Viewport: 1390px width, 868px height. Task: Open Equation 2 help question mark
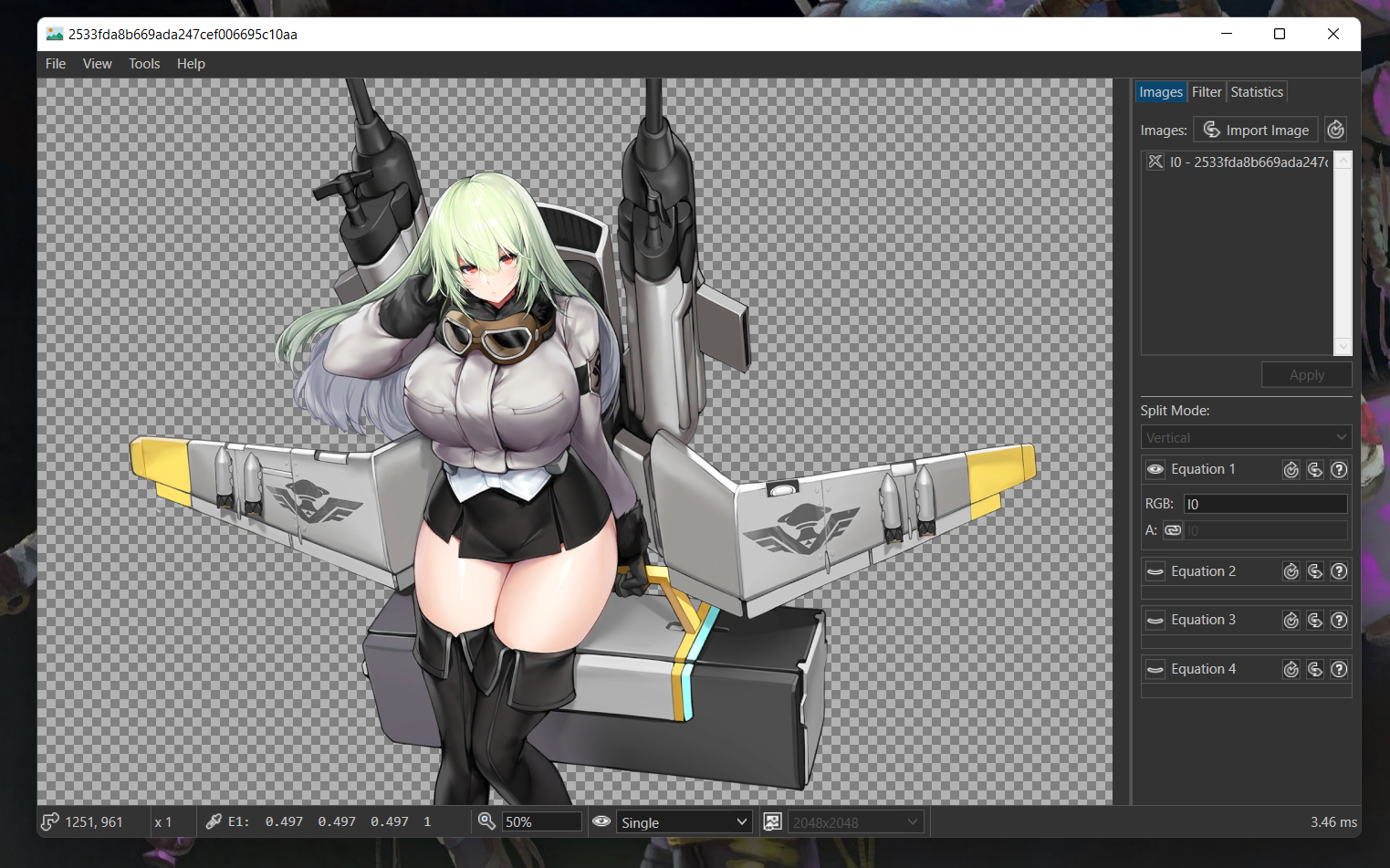1339,571
